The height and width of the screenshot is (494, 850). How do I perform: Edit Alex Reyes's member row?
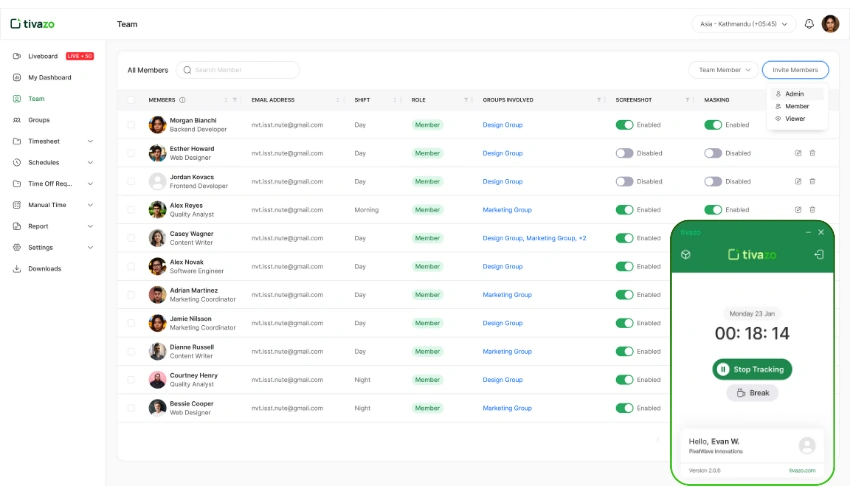[798, 210]
